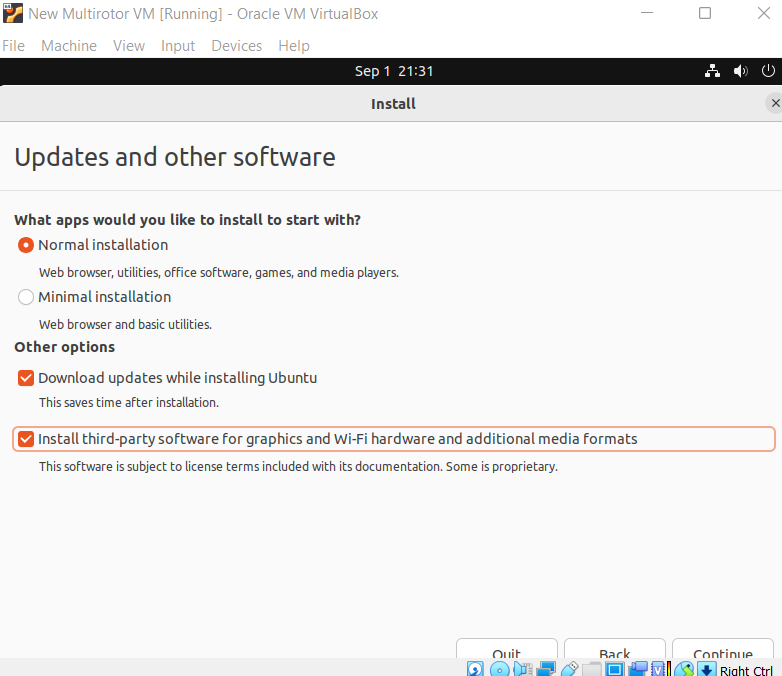Click the Sep 1 21:31 clock

(x=393, y=71)
